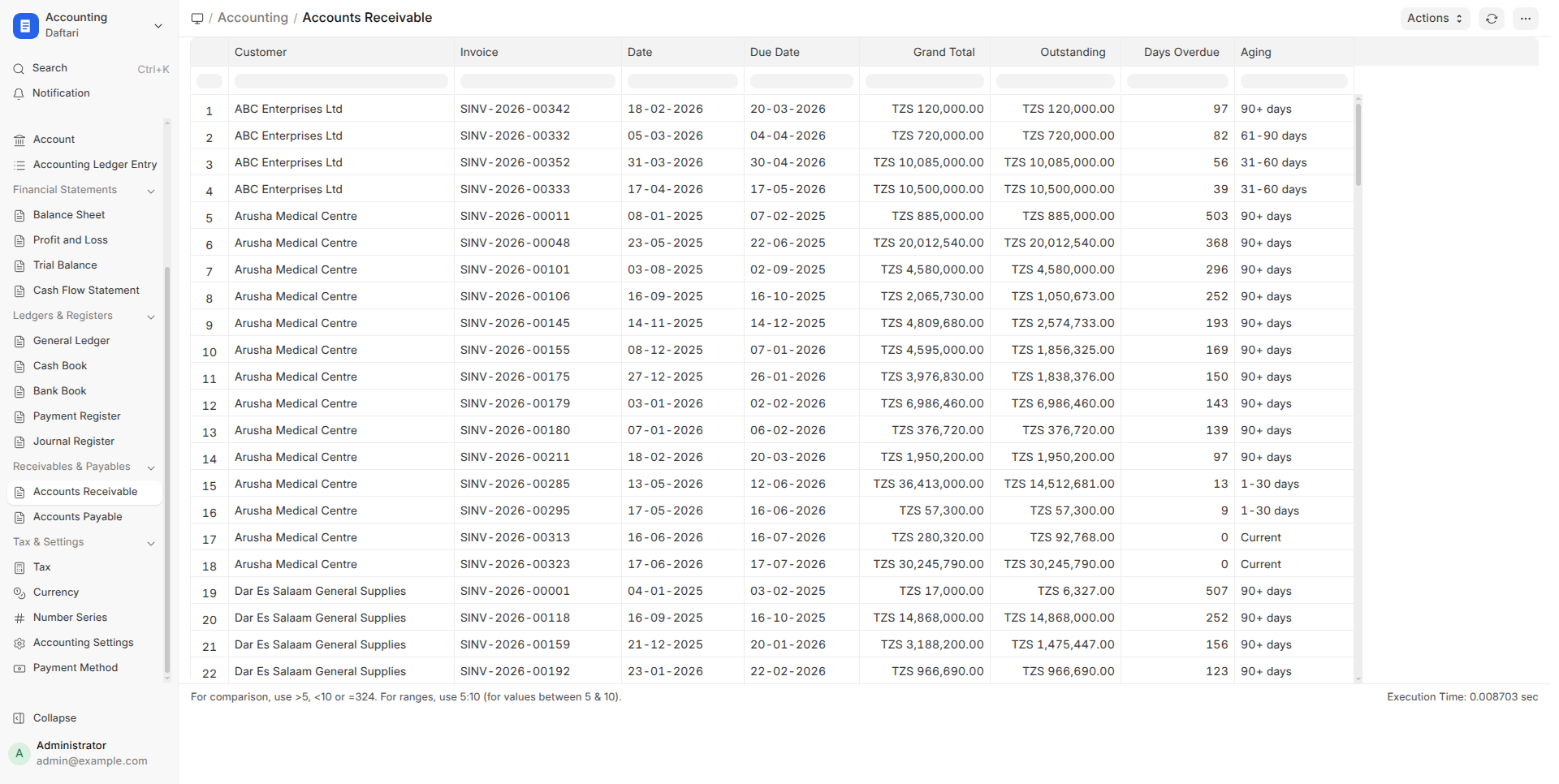Open the Actions dropdown
The height and width of the screenshot is (784, 1559).
pos(1435,19)
